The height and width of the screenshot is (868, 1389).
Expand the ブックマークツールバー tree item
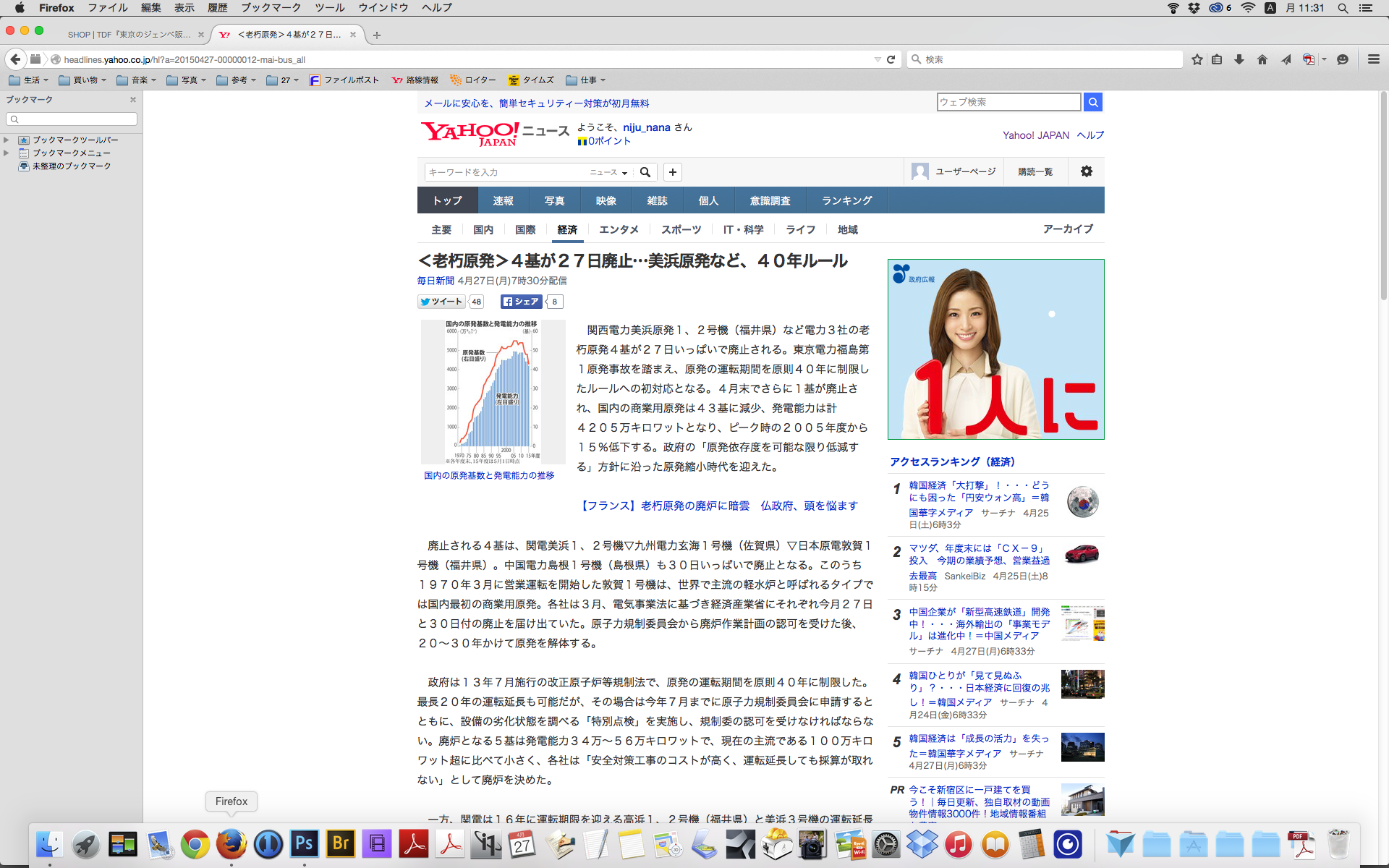click(x=7, y=140)
